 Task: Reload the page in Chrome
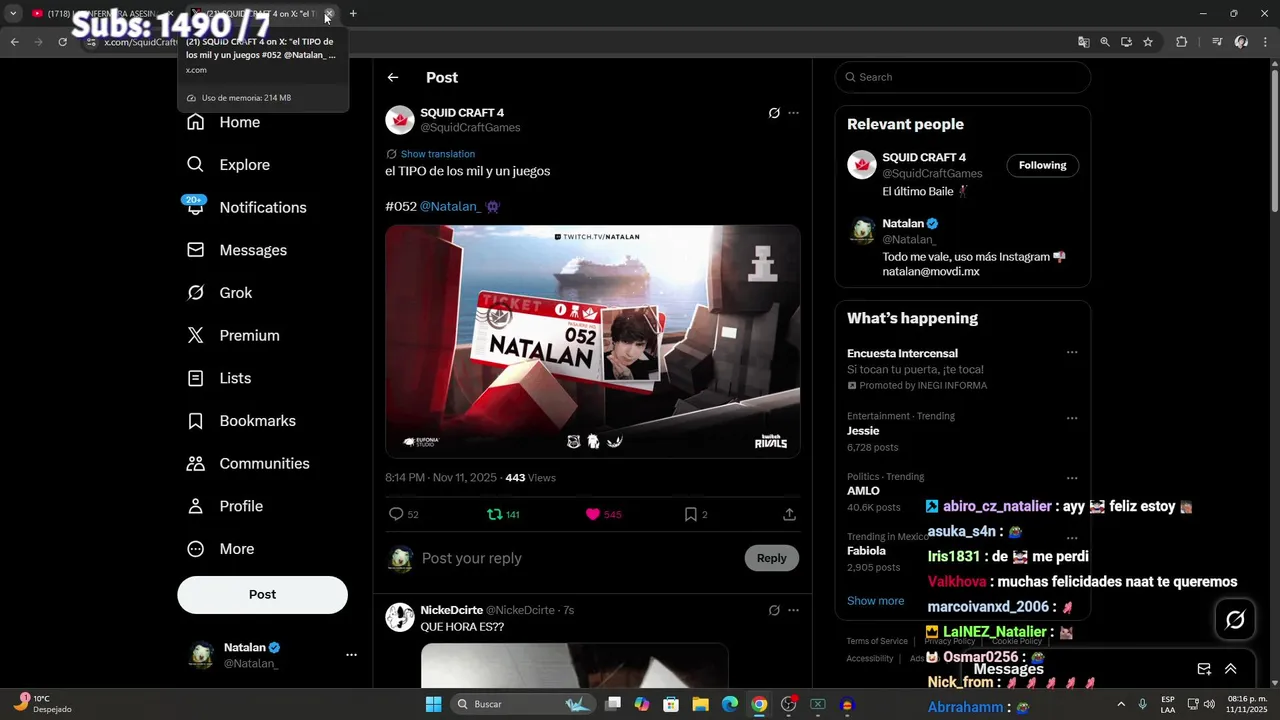click(62, 42)
